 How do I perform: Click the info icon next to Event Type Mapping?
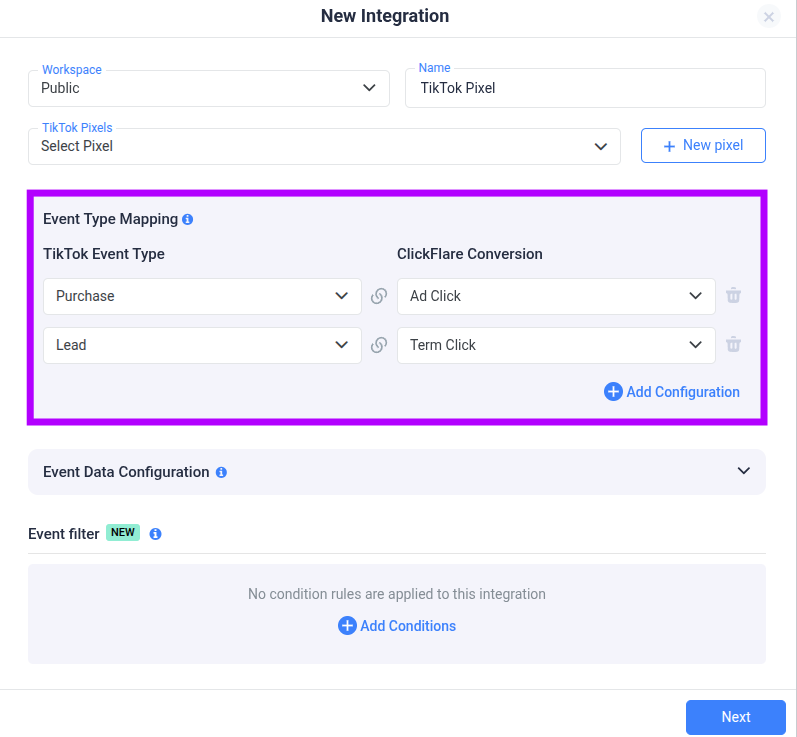pos(188,220)
